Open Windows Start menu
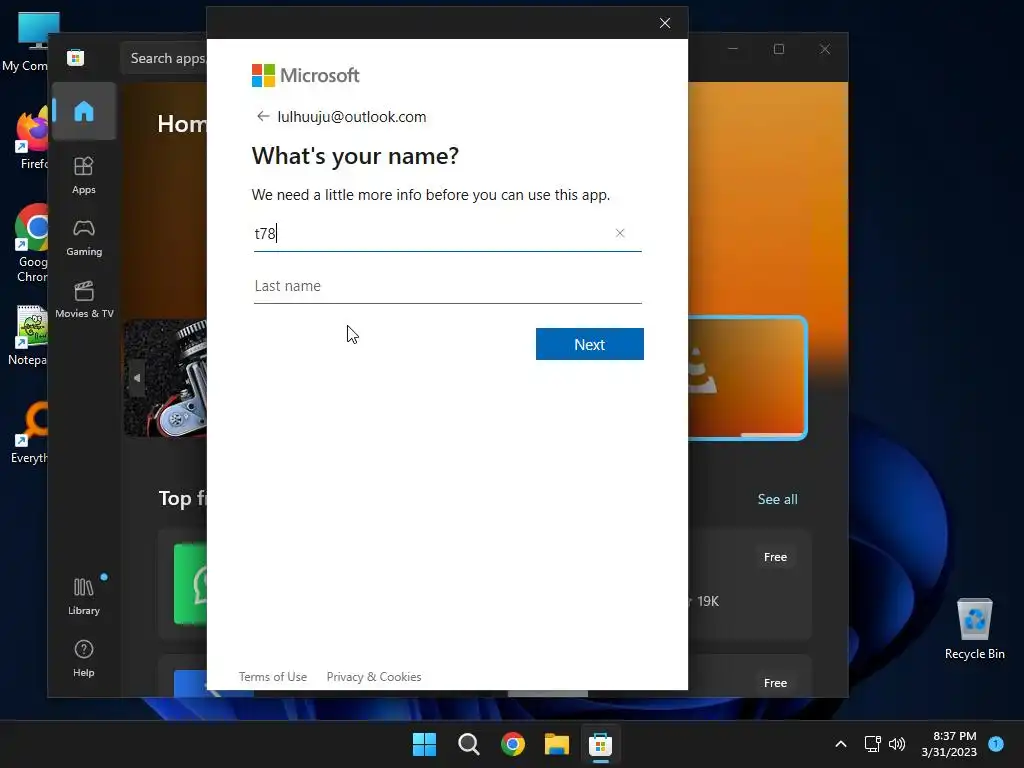Image resolution: width=1024 pixels, height=768 pixels. (424, 744)
